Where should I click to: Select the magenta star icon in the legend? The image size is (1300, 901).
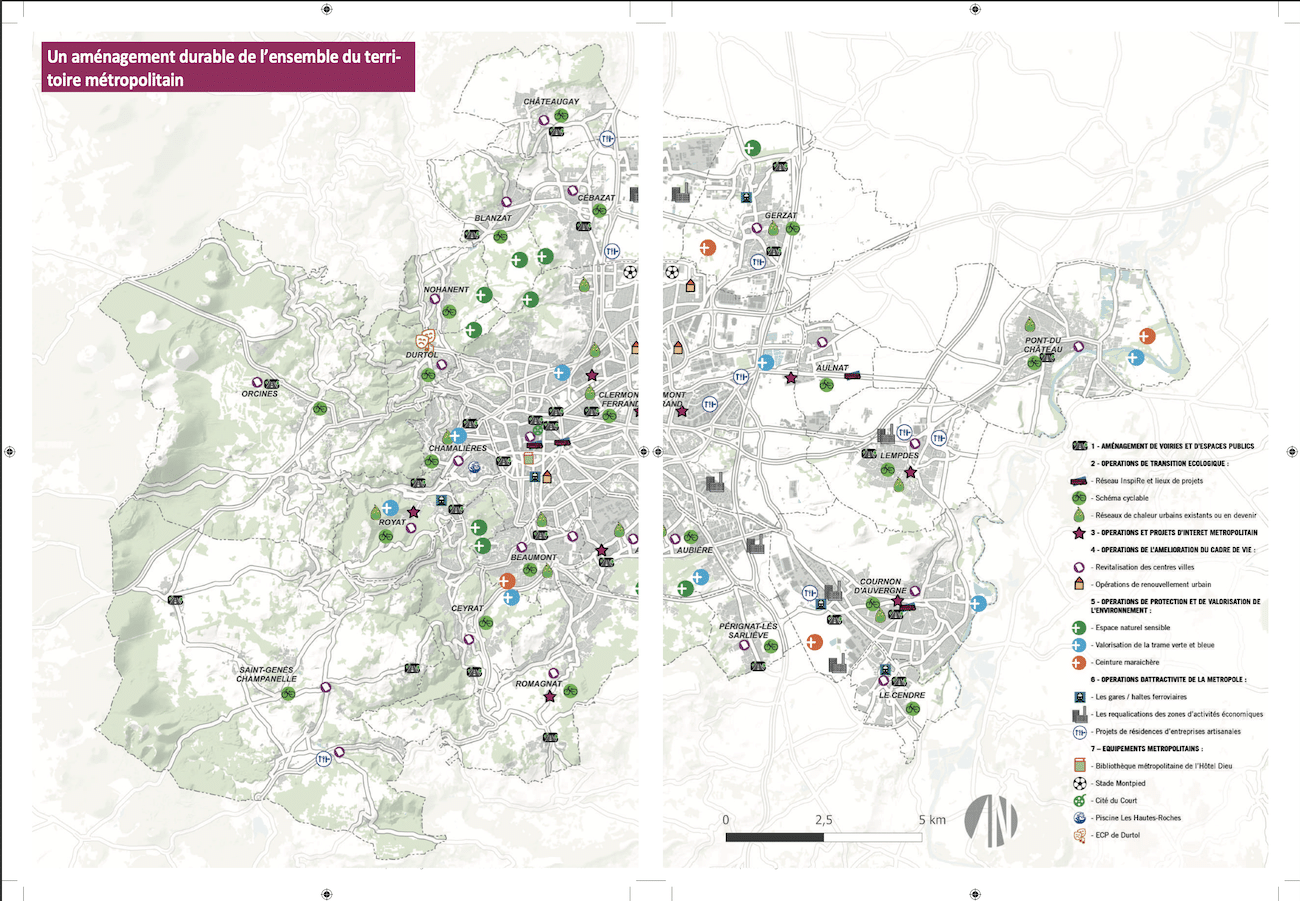click(x=1079, y=533)
